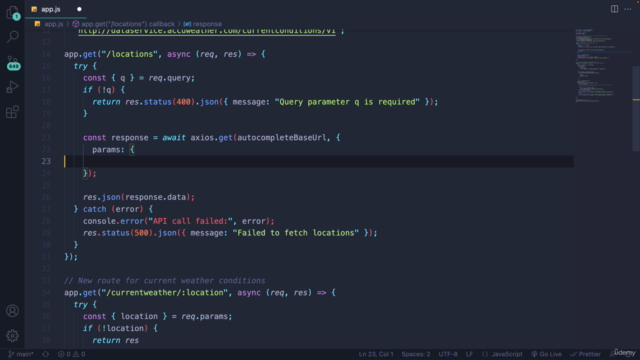Change the LF end-of-line sequence
Image resolution: width=640 pixels, height=360 pixels.
pyautogui.click(x=469, y=354)
